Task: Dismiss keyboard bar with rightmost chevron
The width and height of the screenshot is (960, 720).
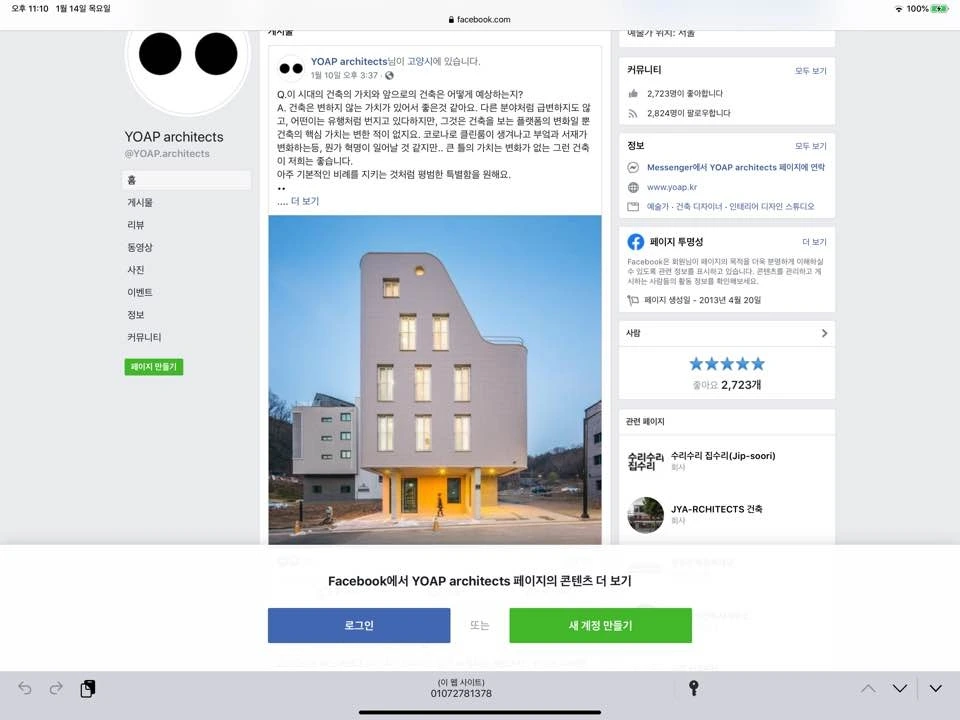Action: pyautogui.click(x=936, y=688)
